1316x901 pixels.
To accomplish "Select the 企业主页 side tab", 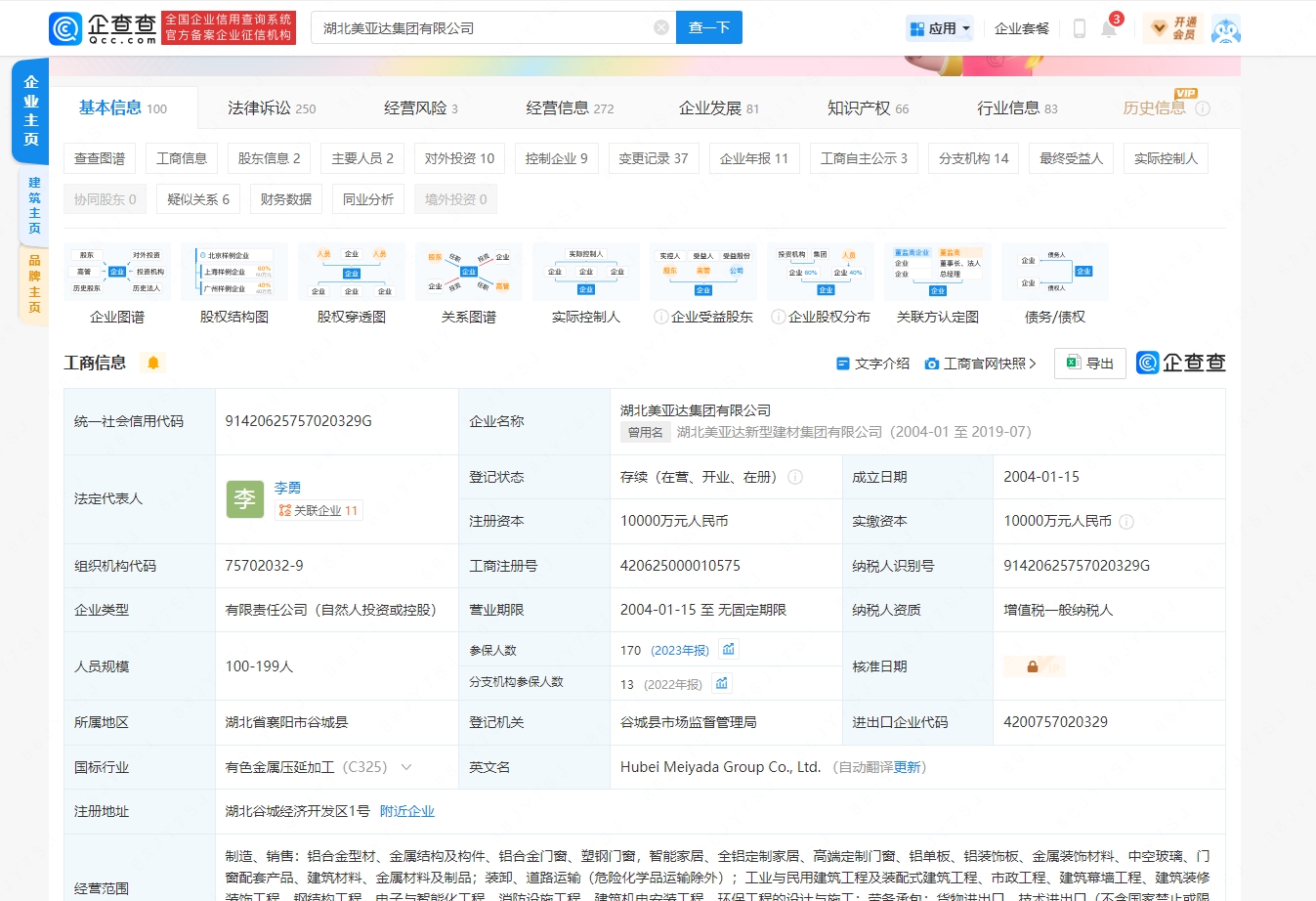I will pos(31,110).
